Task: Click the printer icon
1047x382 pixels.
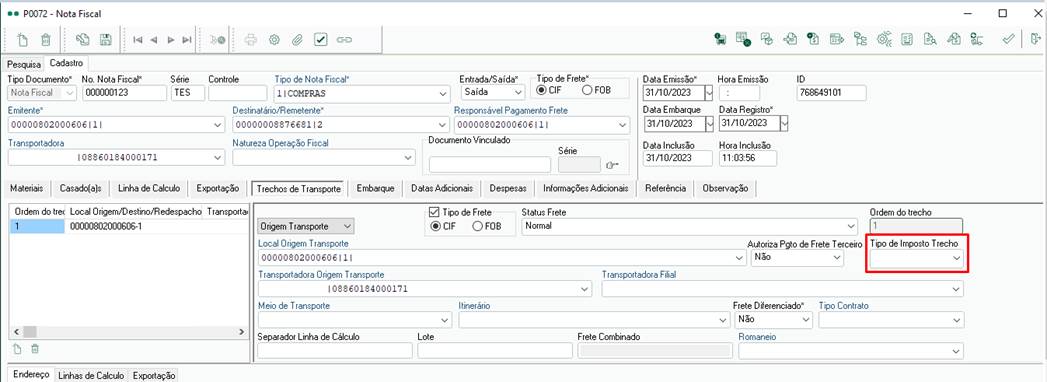Action: pyautogui.click(x=251, y=40)
